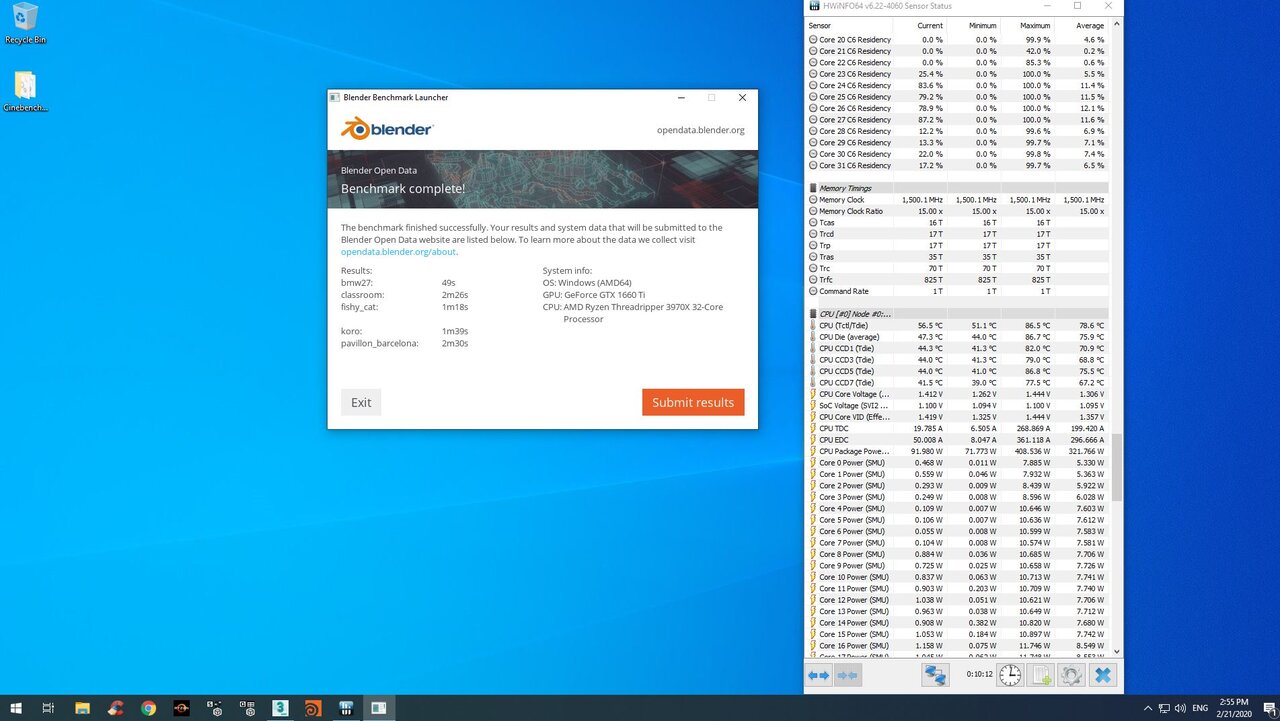
Task: Open HWiNFO sensor settings gear icon
Action: (1071, 676)
